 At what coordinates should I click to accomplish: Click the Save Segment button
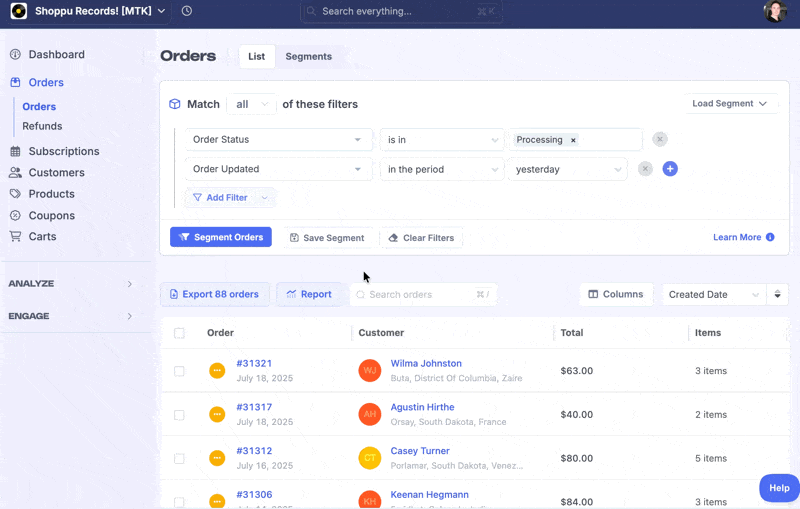(x=328, y=238)
